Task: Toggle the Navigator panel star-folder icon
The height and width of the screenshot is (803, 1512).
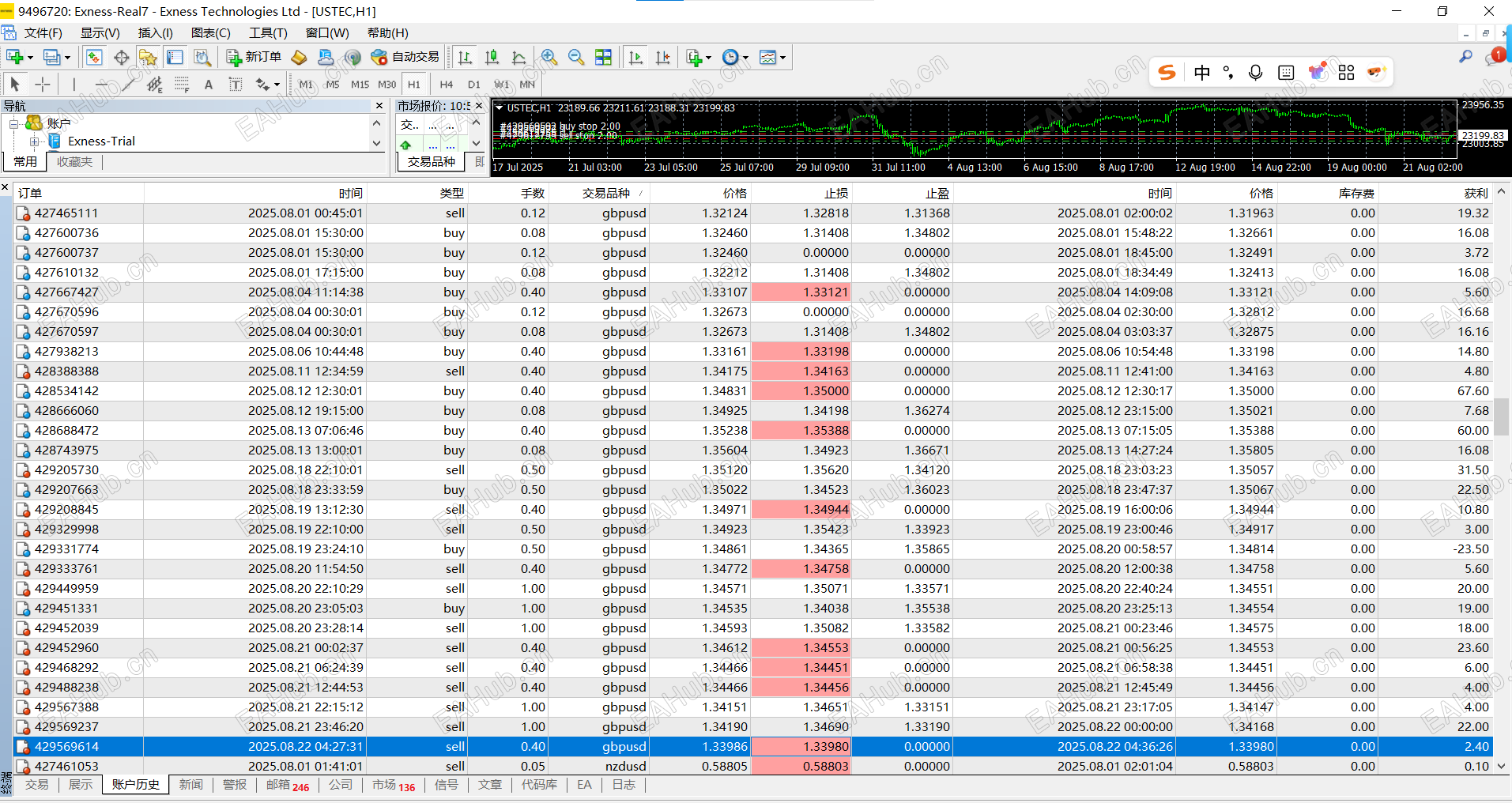Action: point(148,57)
